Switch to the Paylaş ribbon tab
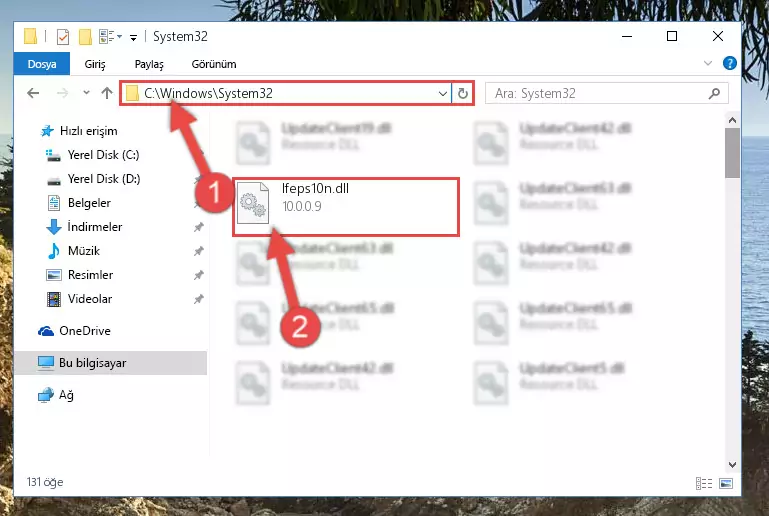 [149, 64]
